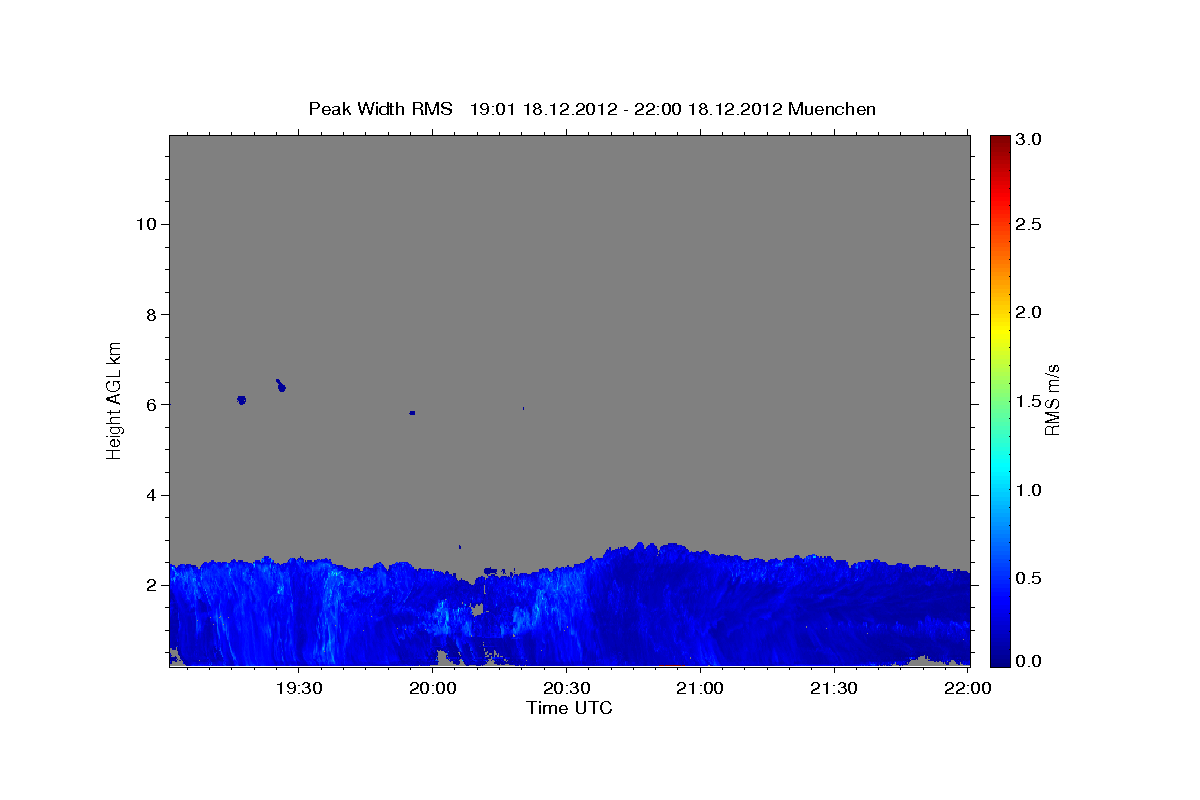The width and height of the screenshot is (1200, 800).
Task: Click the 20:30 time tick label
Action: 566,688
